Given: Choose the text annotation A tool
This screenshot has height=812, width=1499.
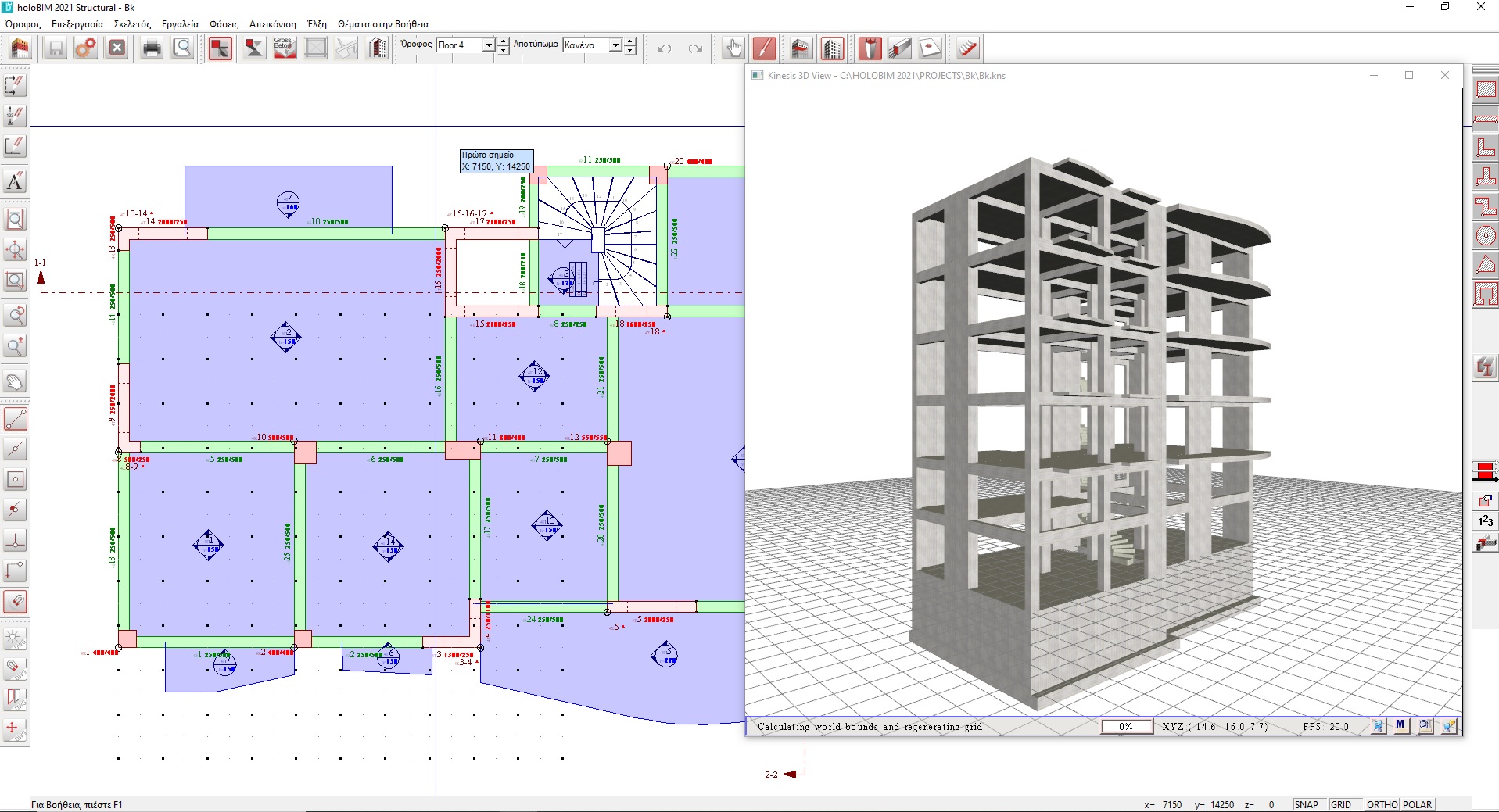Looking at the screenshot, I should coord(15,181).
